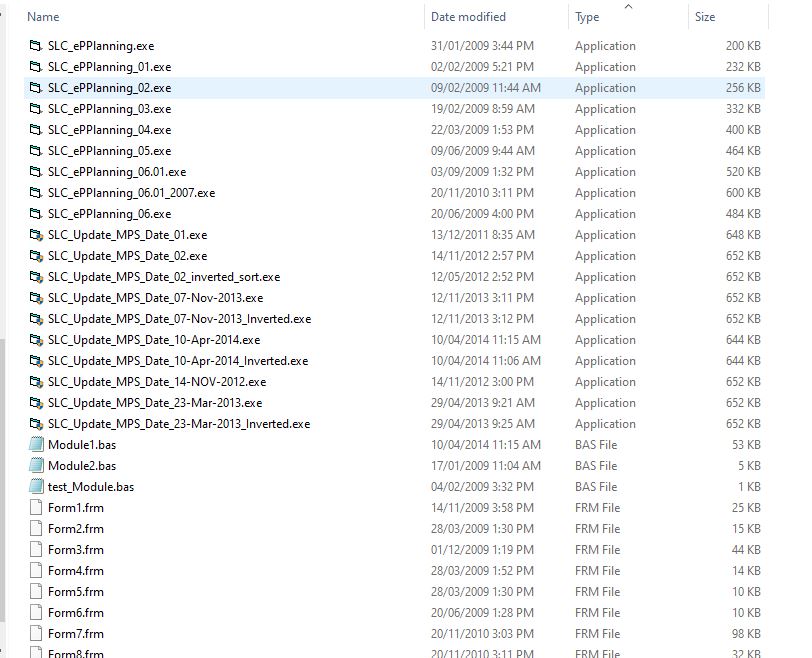Select SLC_Update_MPS_Date_02_inverted_sort.exe file name

[x=164, y=277]
